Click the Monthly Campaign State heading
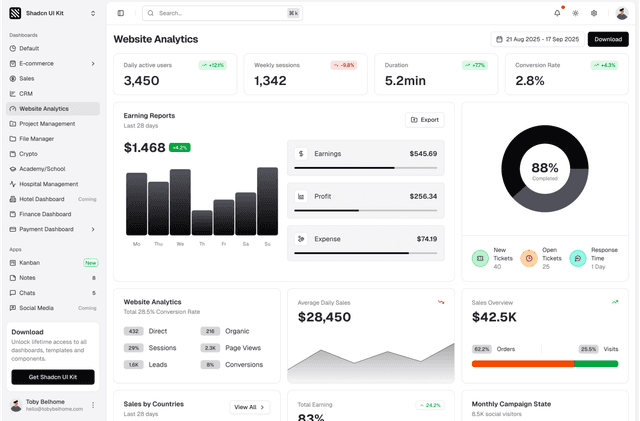Viewport: 640px width, 421px height. click(511, 404)
